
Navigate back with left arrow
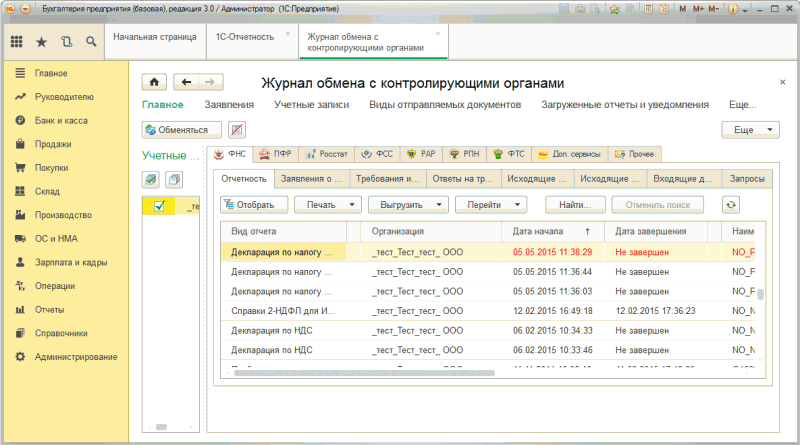coord(187,82)
